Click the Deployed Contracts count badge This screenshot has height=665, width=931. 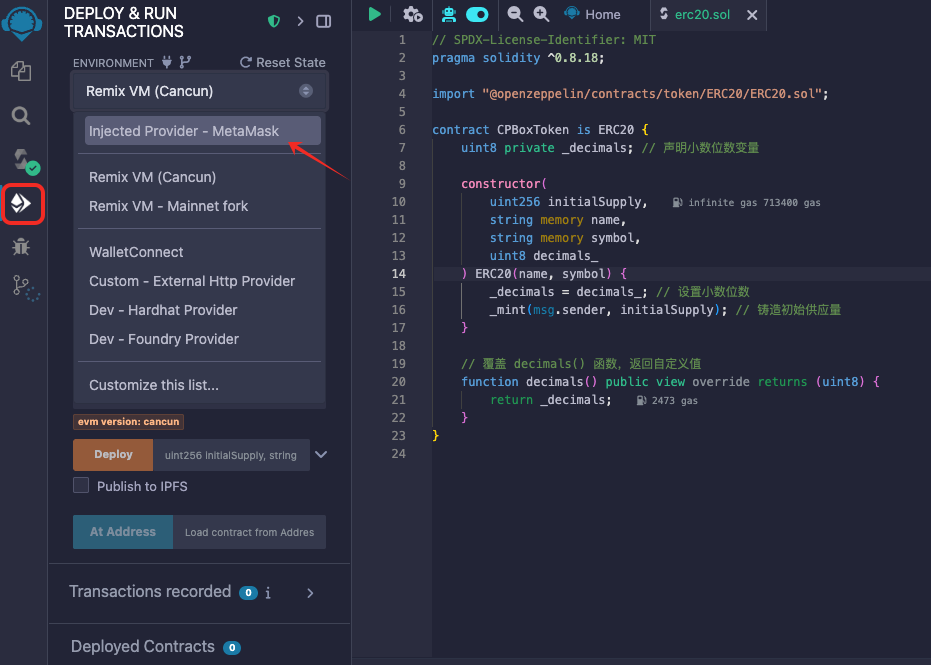(x=232, y=647)
